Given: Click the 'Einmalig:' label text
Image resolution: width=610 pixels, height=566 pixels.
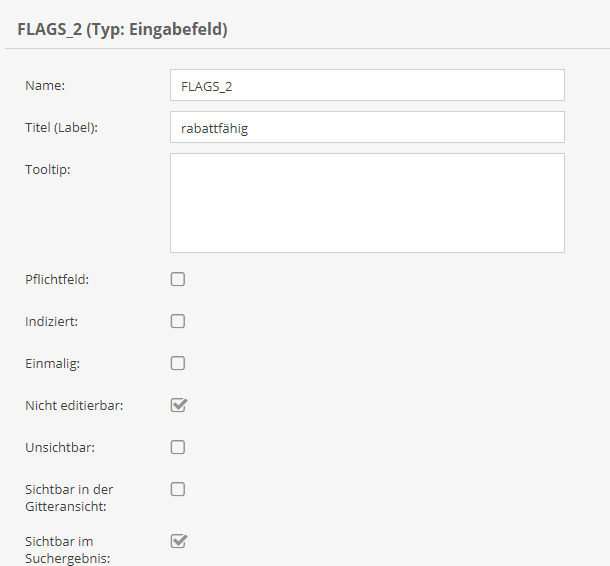Looking at the screenshot, I should click(52, 363).
